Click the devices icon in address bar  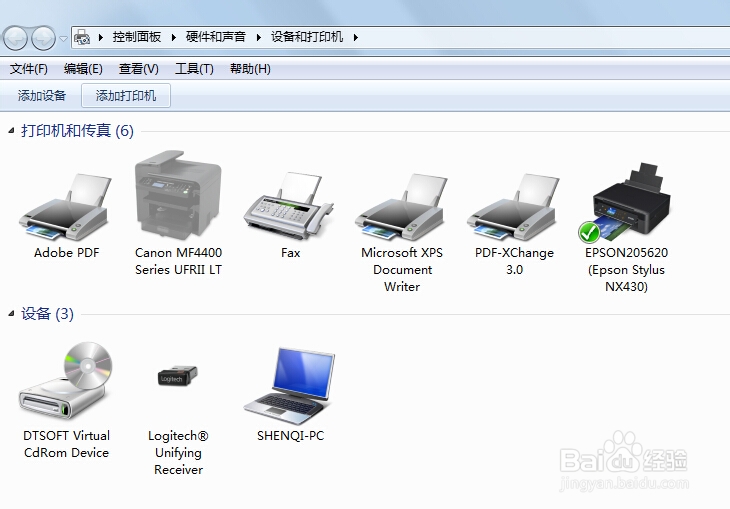pos(82,37)
